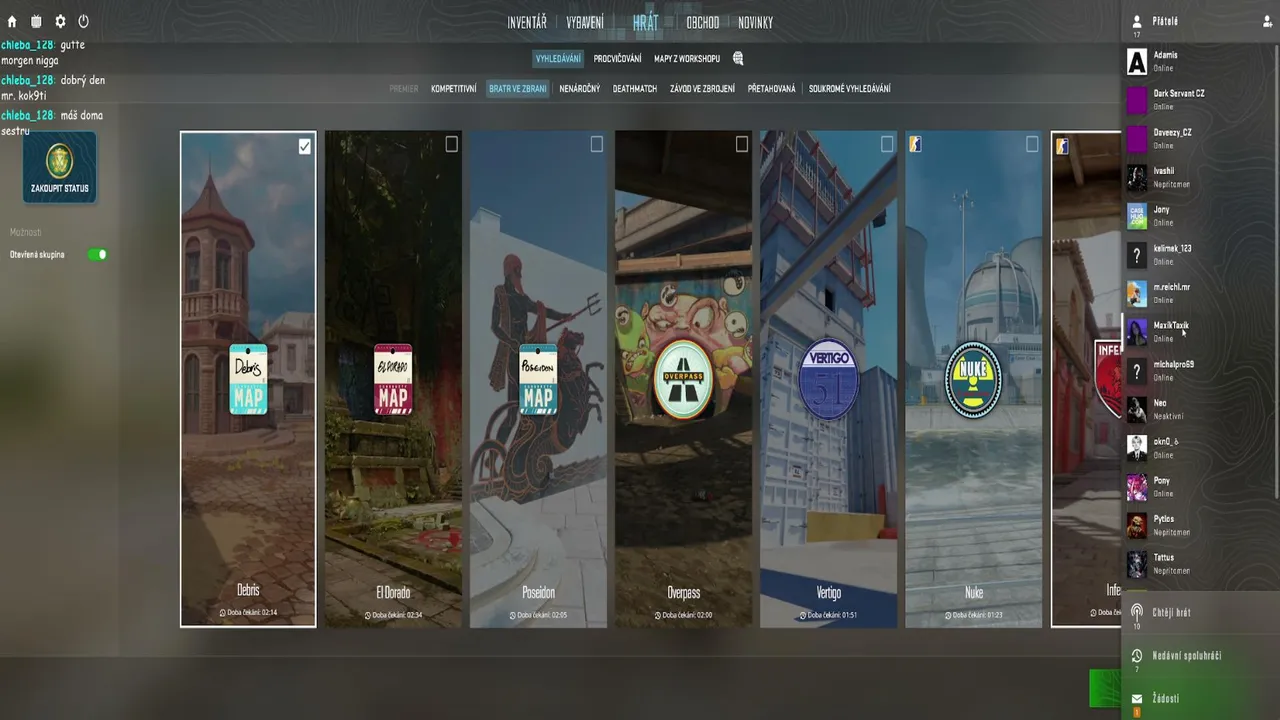1280x720 pixels.
Task: Click the Debris MAP badge
Action: pos(248,379)
